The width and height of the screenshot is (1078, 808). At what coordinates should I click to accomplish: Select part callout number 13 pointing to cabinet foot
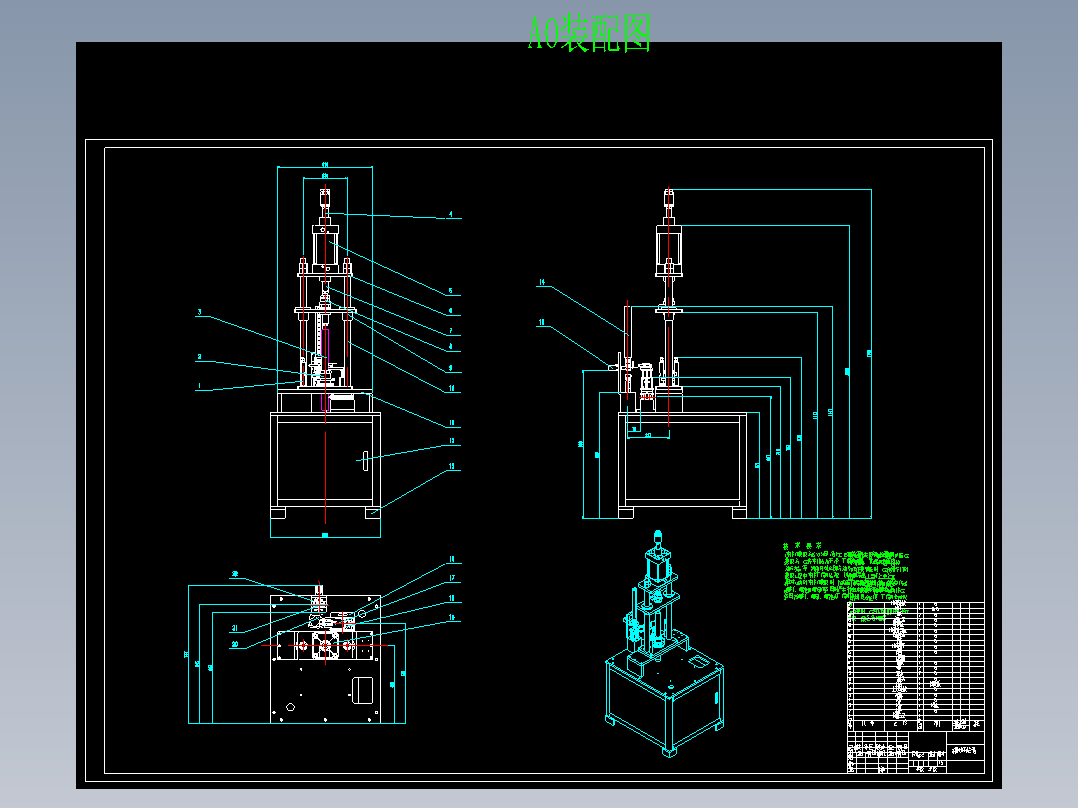point(452,466)
